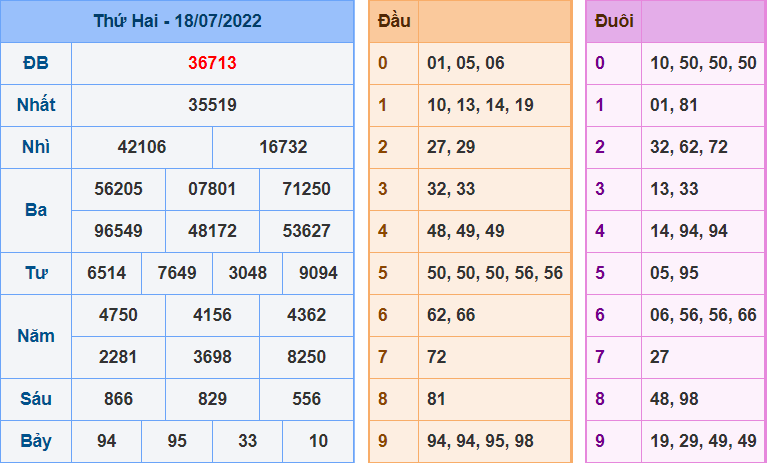Select Đuôi values 48, 98
The width and height of the screenshot is (767, 463).
[x=674, y=399]
